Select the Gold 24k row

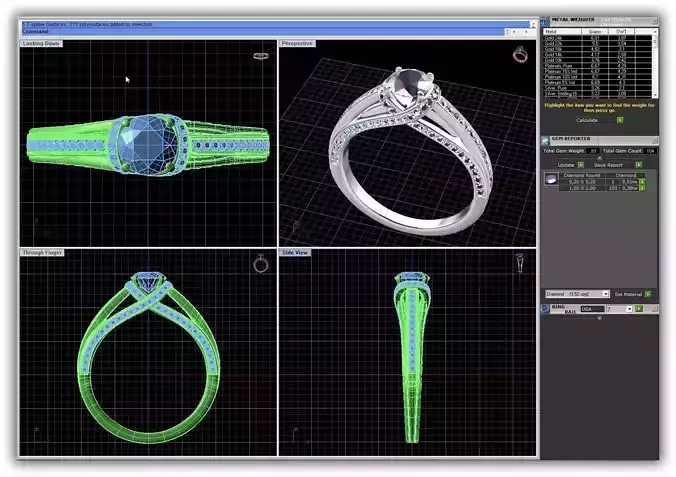tap(598, 38)
